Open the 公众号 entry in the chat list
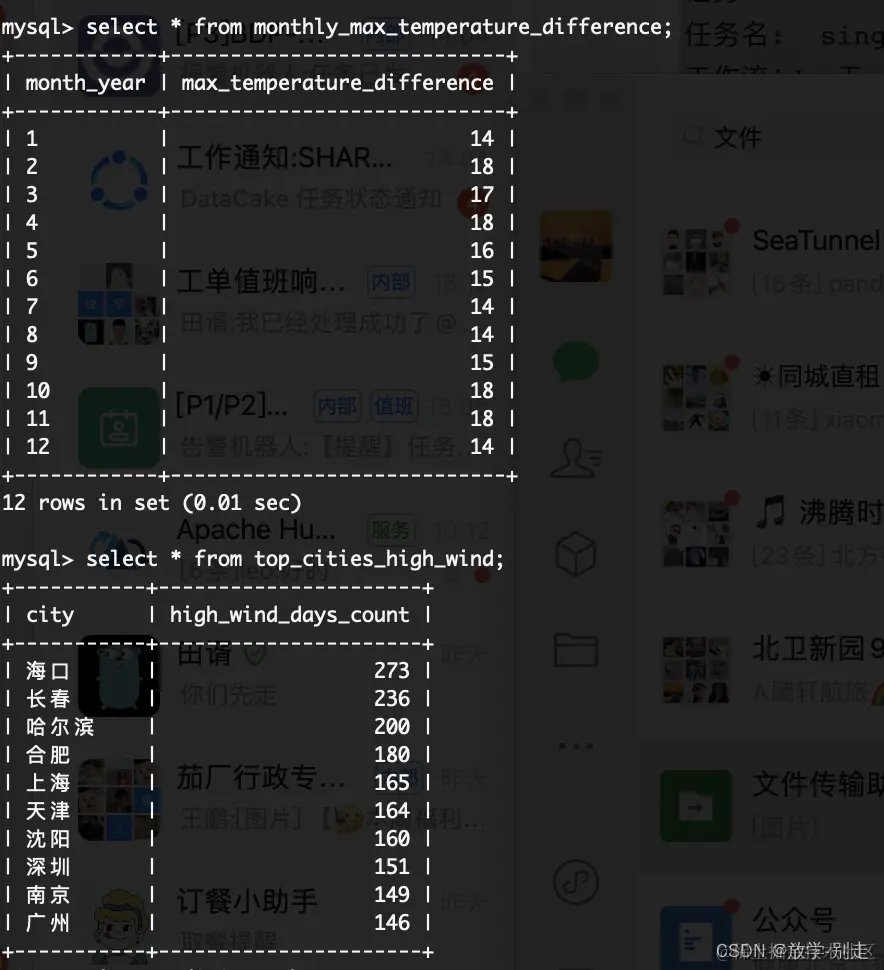884x970 pixels. pyautogui.click(x=800, y=928)
